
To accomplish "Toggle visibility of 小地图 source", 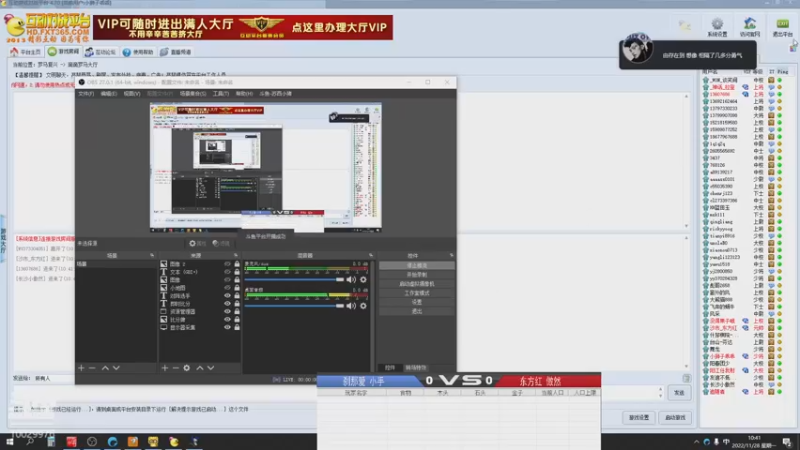I will (x=227, y=288).
